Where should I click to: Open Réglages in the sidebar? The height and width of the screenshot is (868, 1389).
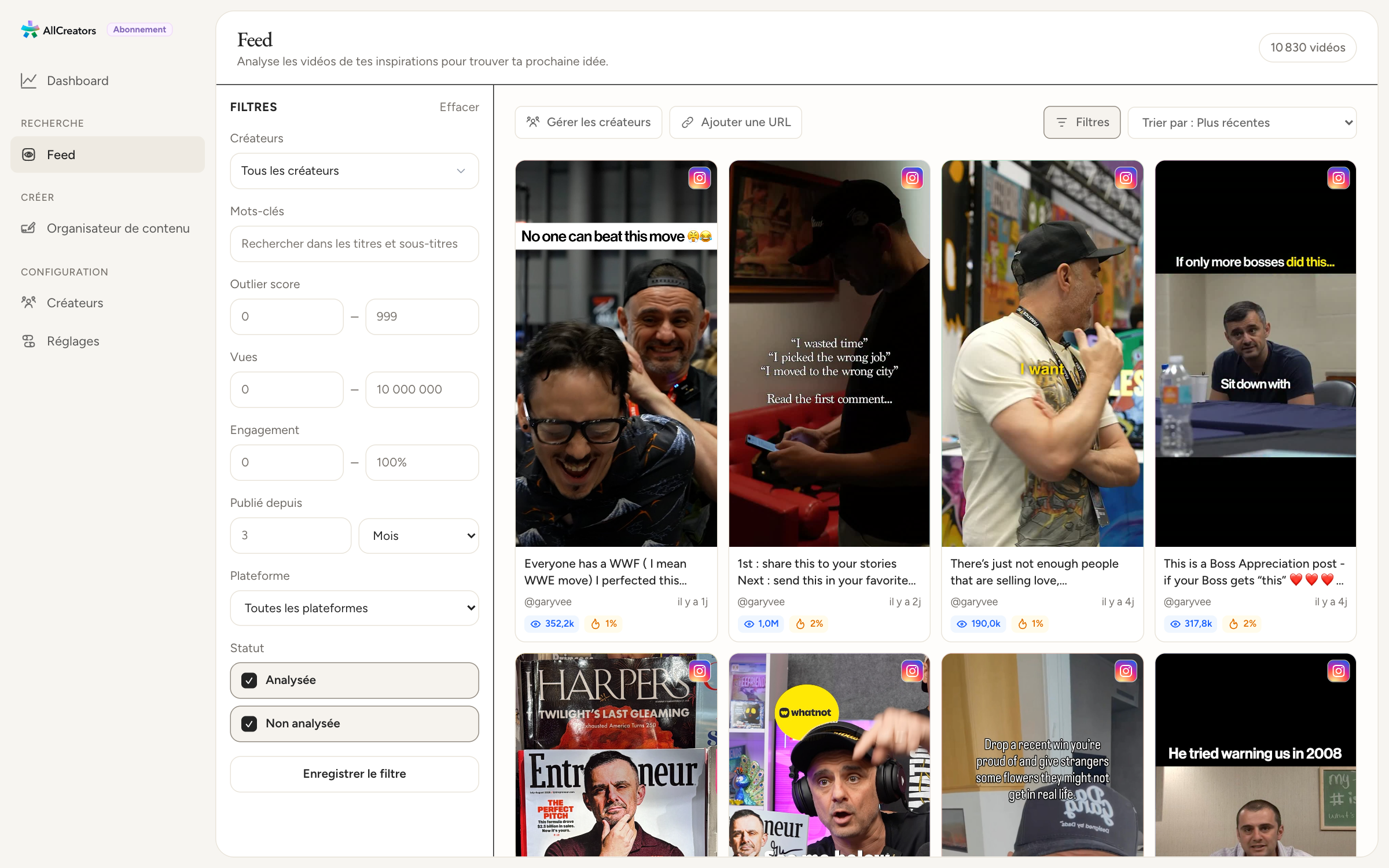(108, 341)
